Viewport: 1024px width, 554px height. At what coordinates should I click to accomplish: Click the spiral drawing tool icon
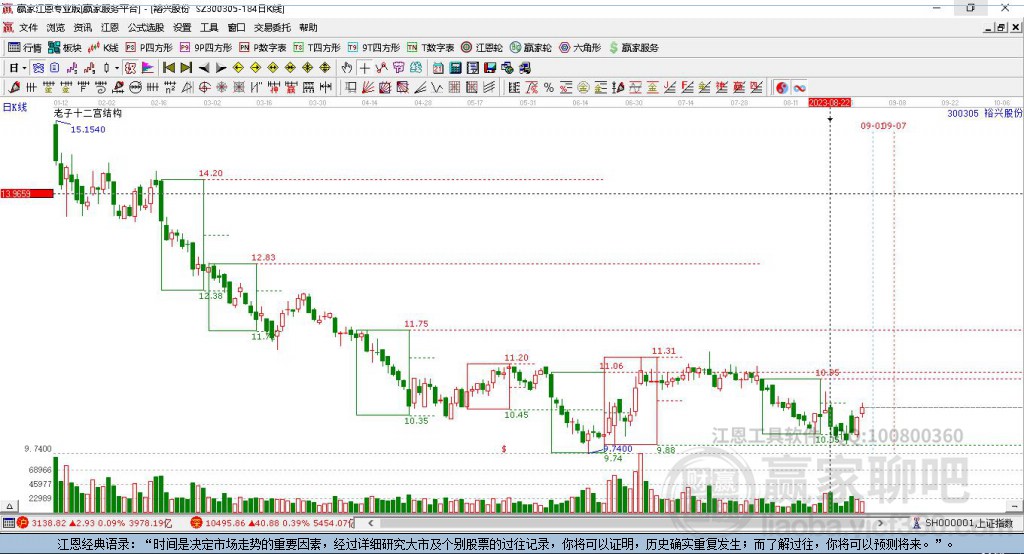click(x=101, y=88)
